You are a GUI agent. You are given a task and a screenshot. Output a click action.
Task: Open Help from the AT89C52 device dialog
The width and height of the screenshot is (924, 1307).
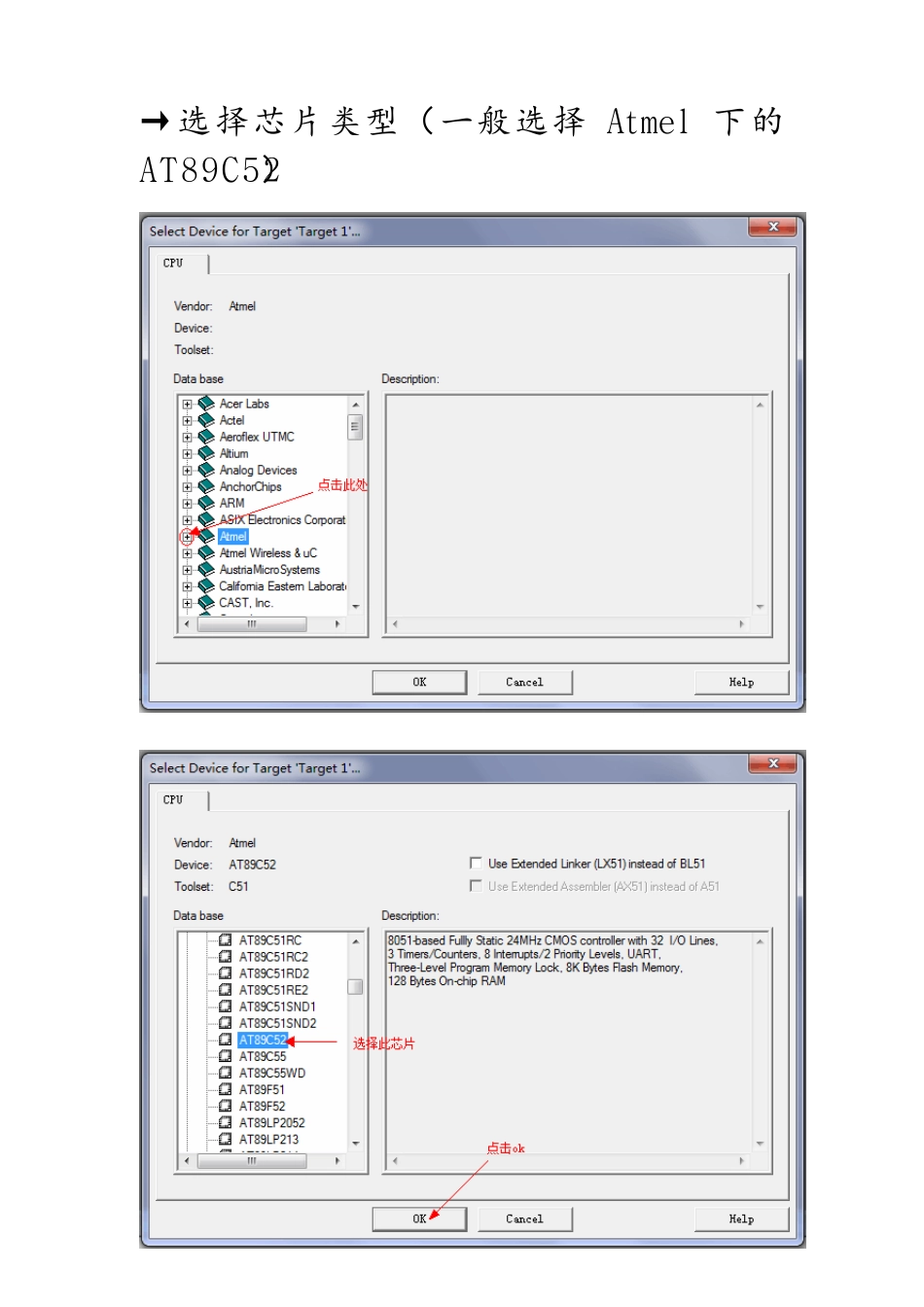coord(741,1219)
